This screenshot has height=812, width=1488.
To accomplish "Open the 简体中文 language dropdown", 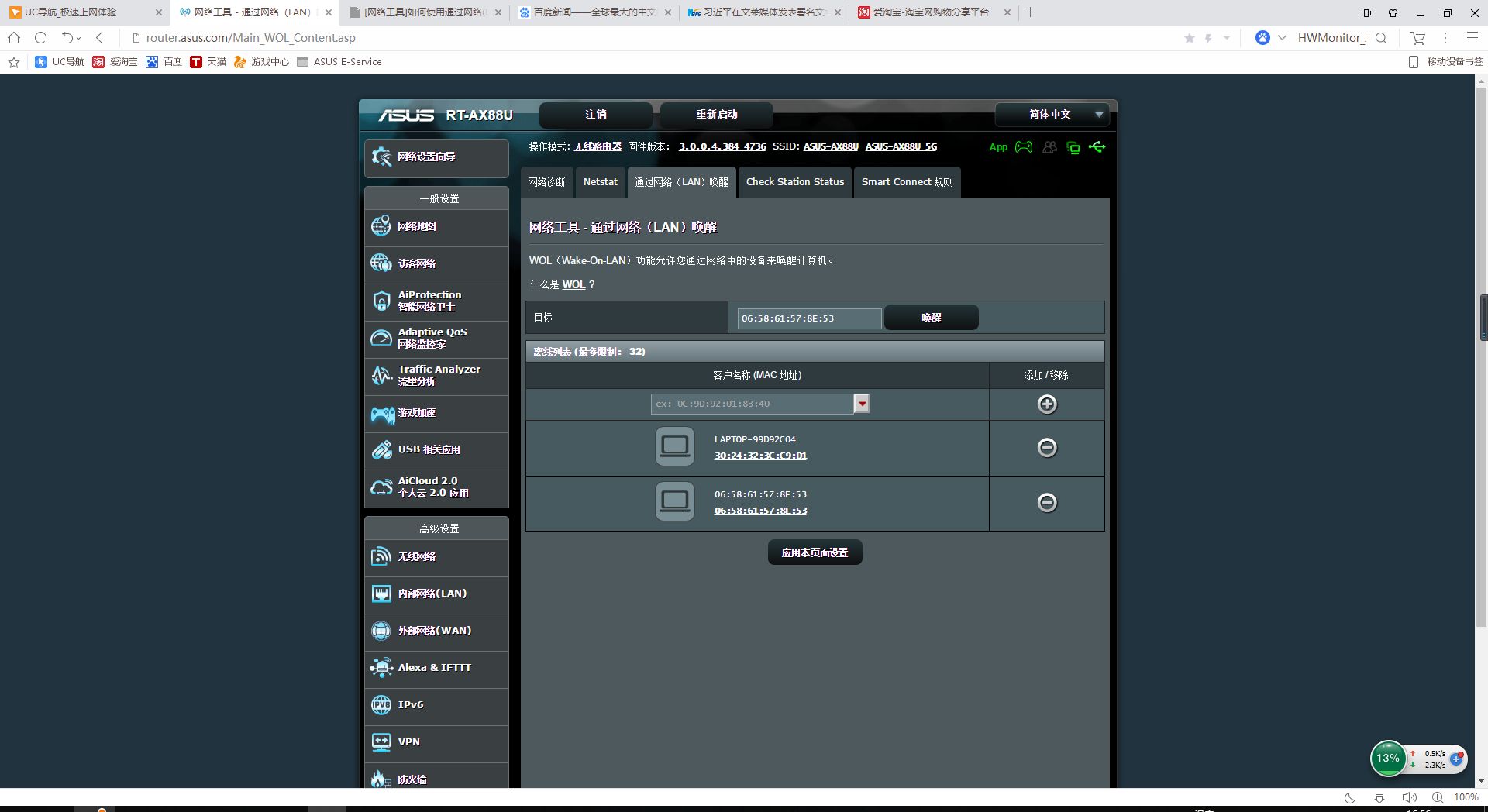I will tap(1052, 115).
